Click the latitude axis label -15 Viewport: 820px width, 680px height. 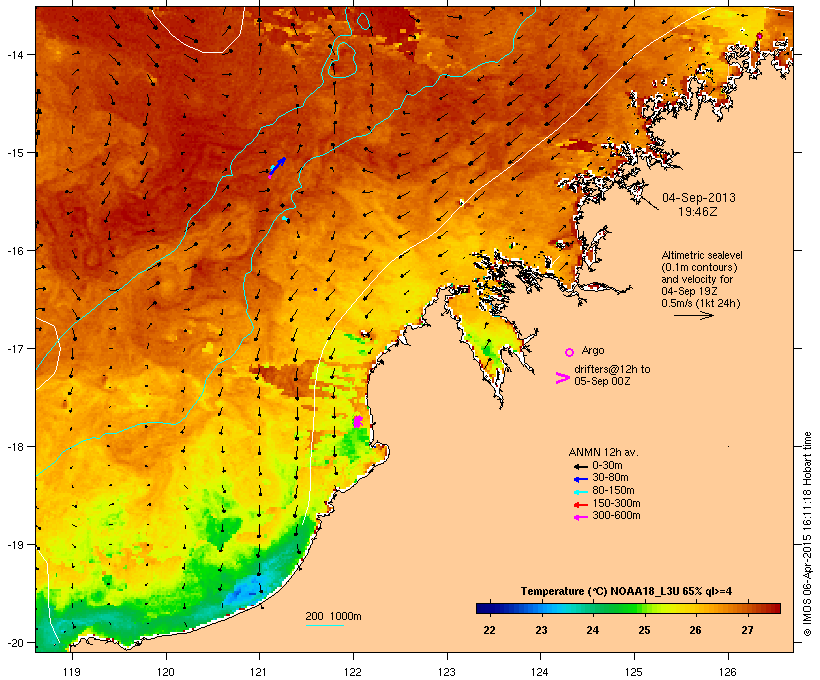click(14, 153)
